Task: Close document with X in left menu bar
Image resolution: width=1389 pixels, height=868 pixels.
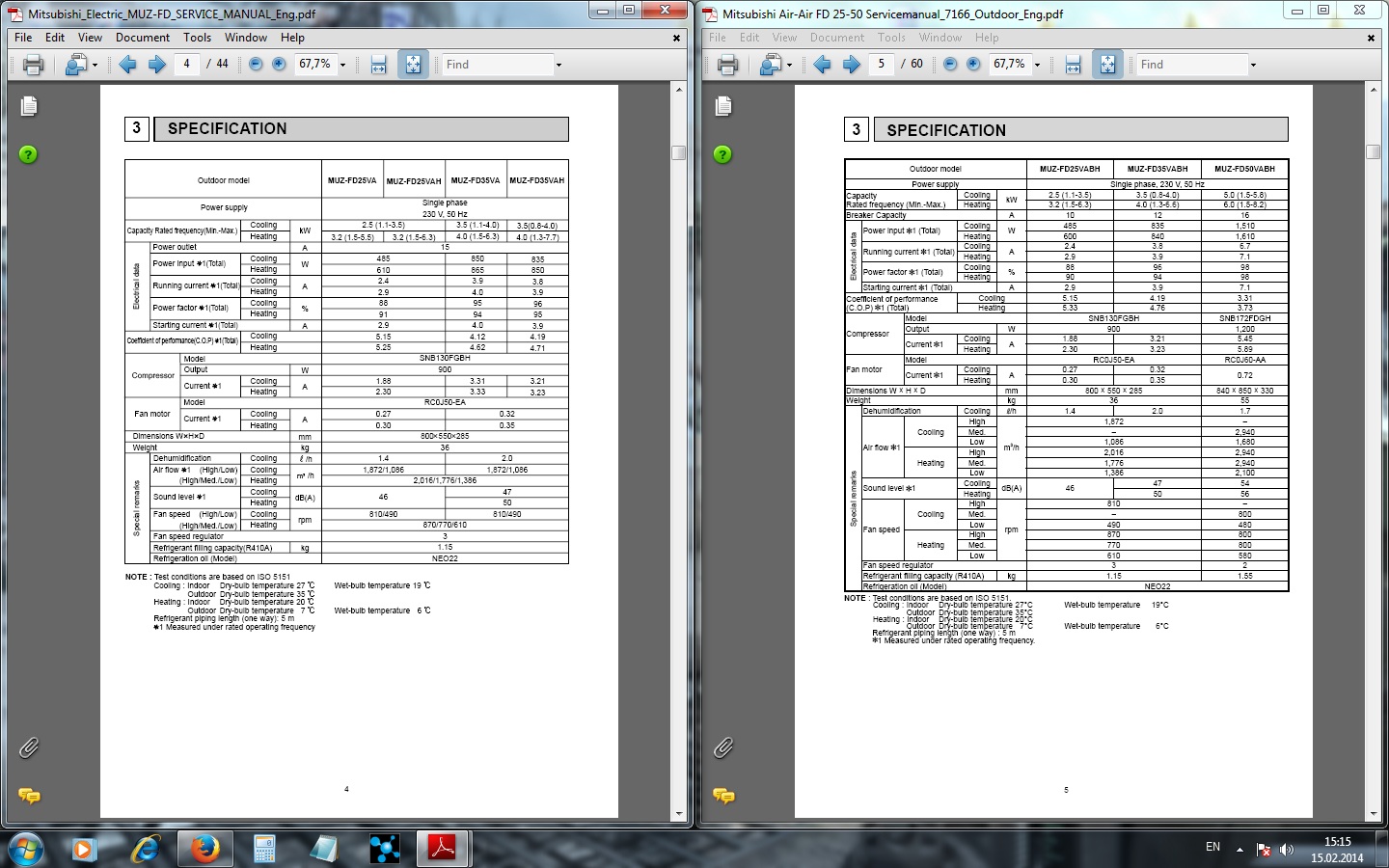Action: (x=676, y=39)
